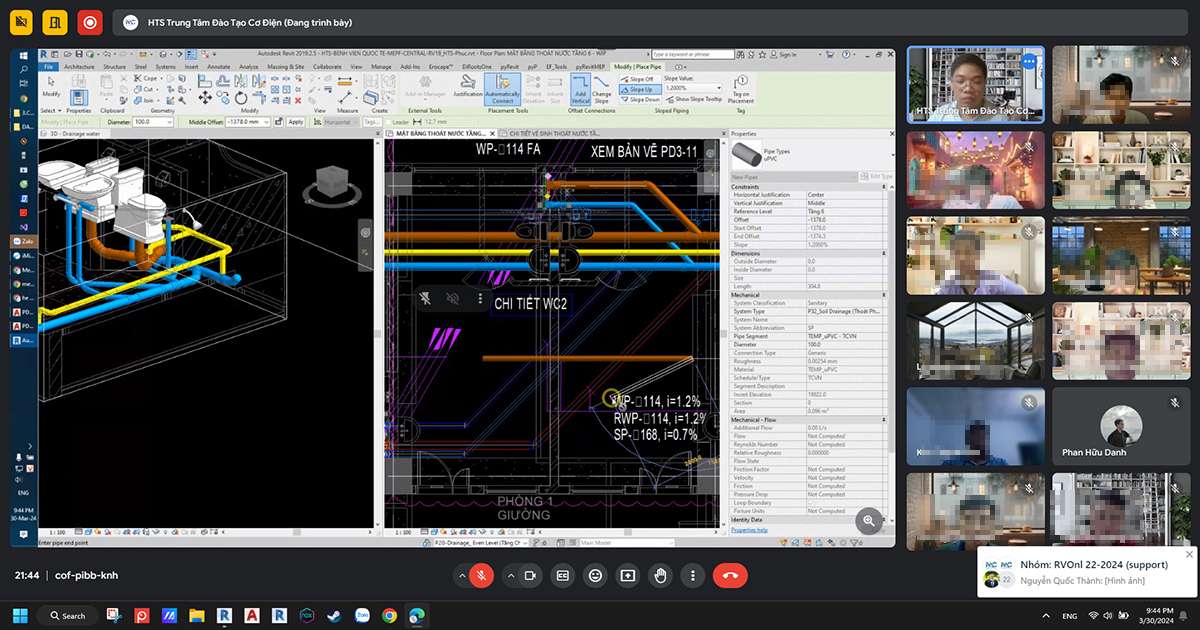Click the zoom magnifier on shared screen
This screenshot has width=1200, height=630.
869,519
